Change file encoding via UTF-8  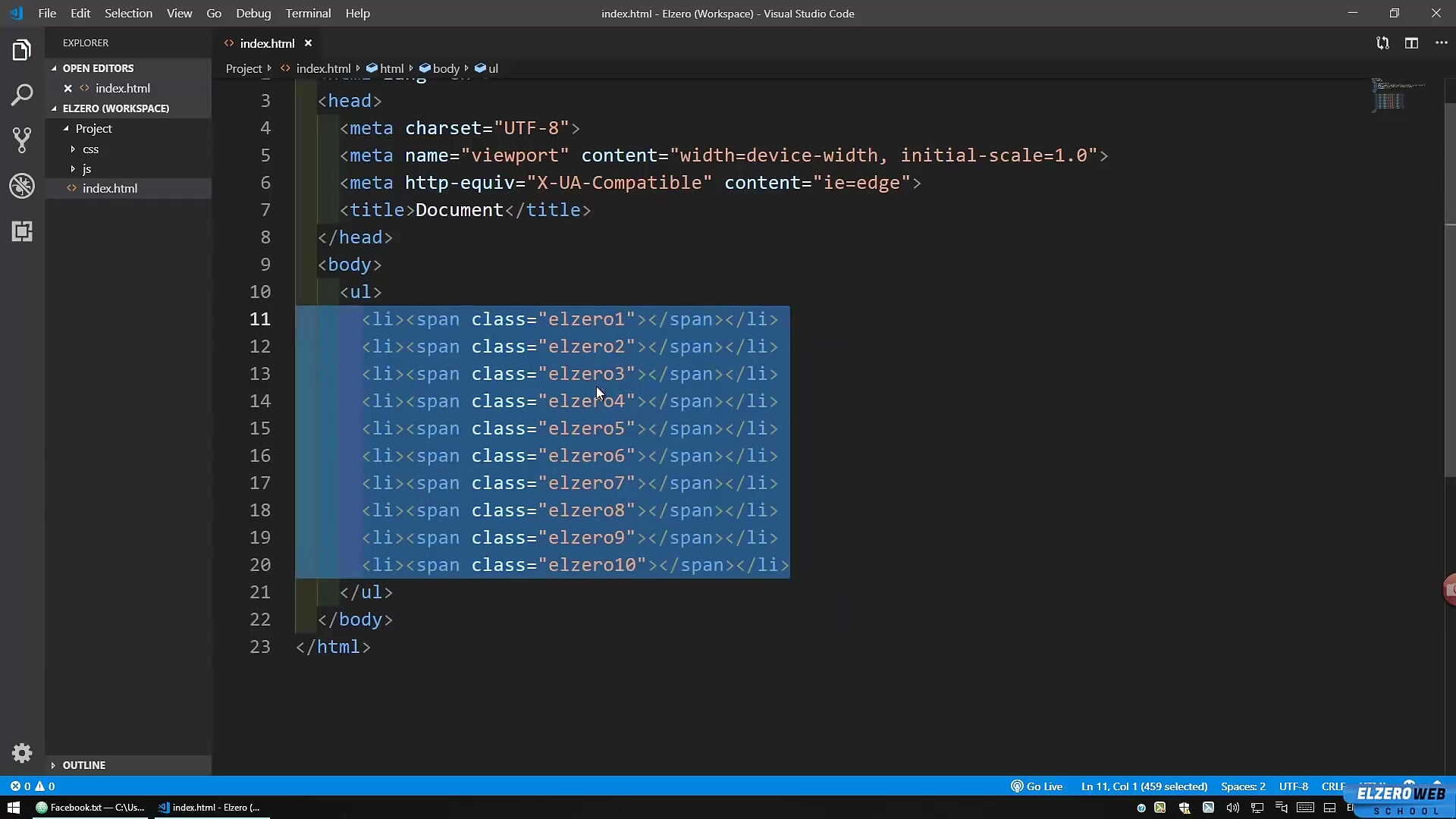click(1293, 786)
